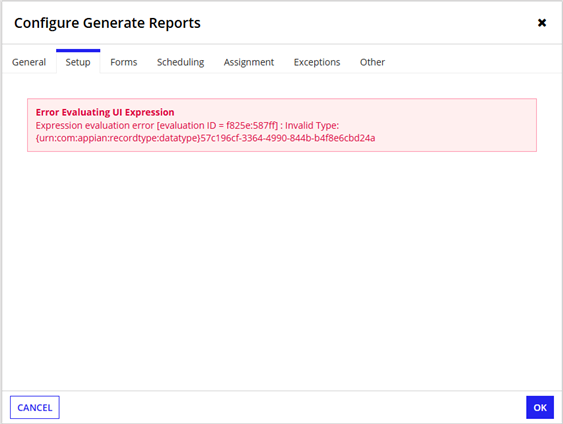
Task: Open the Exceptions tab
Action: (x=317, y=62)
